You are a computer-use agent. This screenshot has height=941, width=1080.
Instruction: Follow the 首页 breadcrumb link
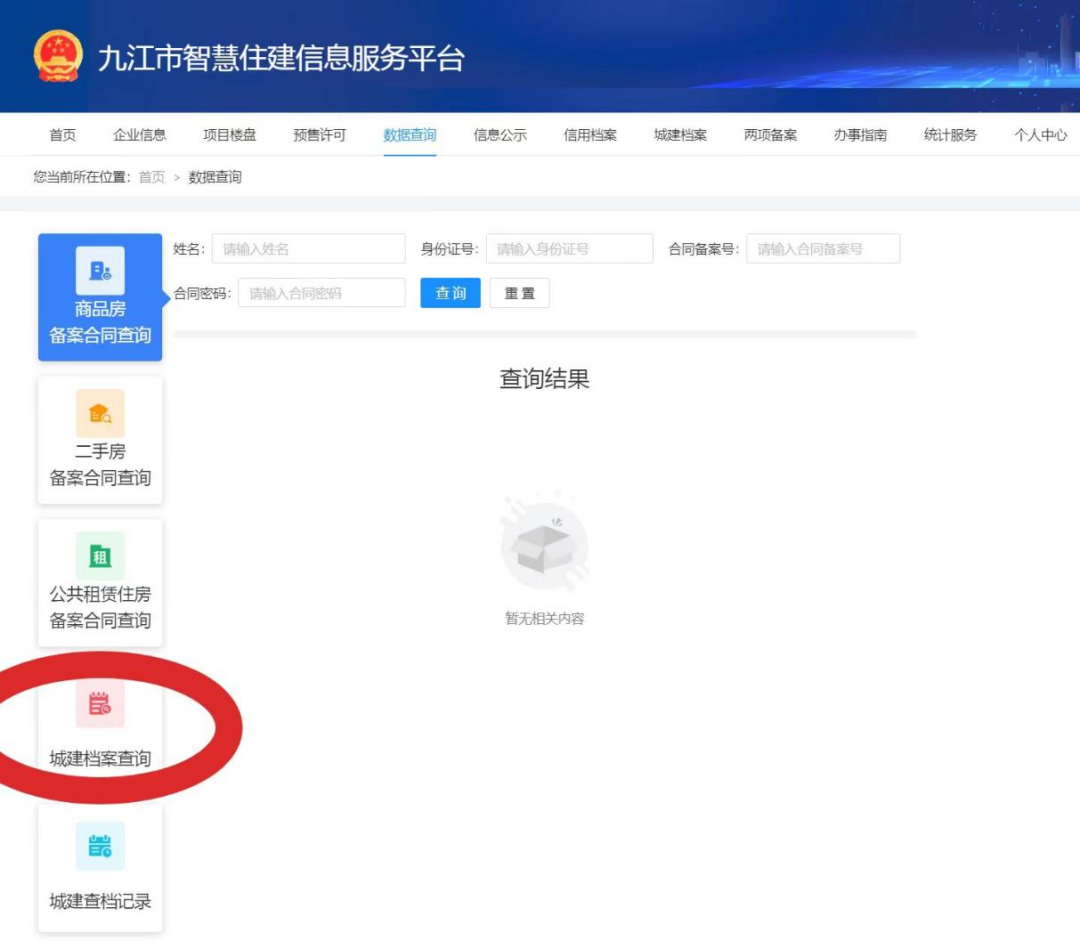point(152,178)
